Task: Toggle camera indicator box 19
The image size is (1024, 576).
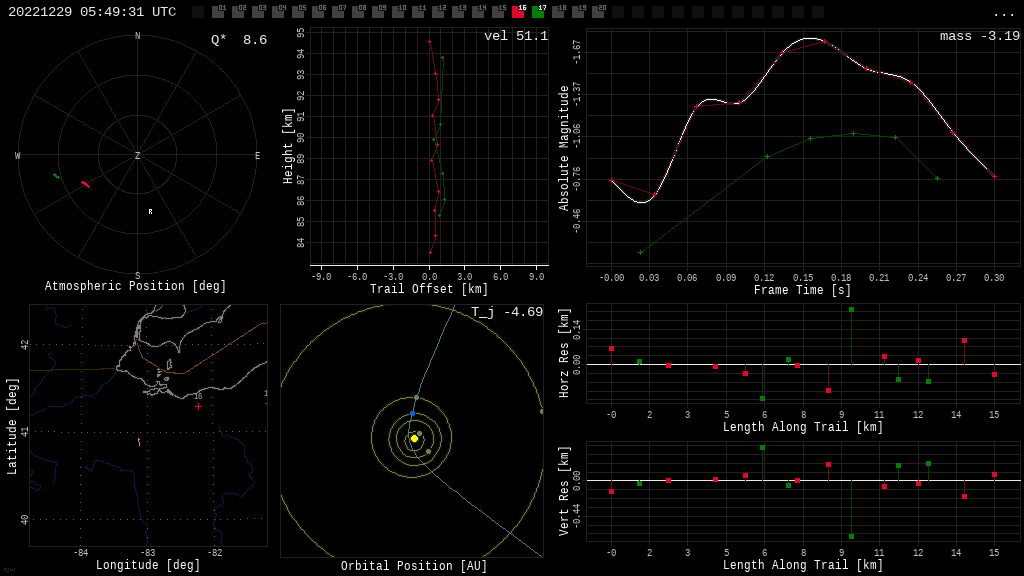Action: 578,12
